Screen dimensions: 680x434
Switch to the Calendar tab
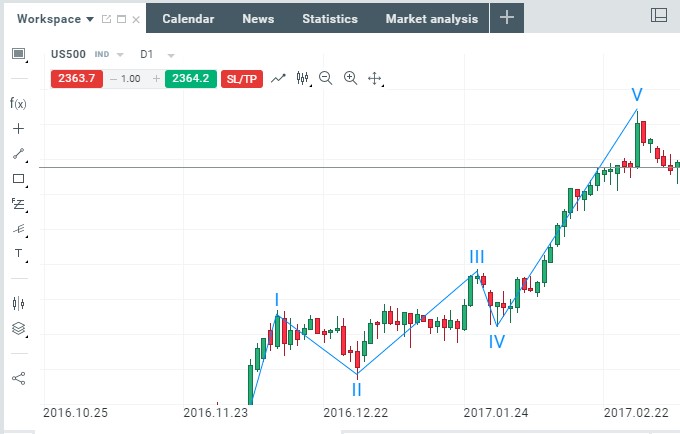coord(187,19)
